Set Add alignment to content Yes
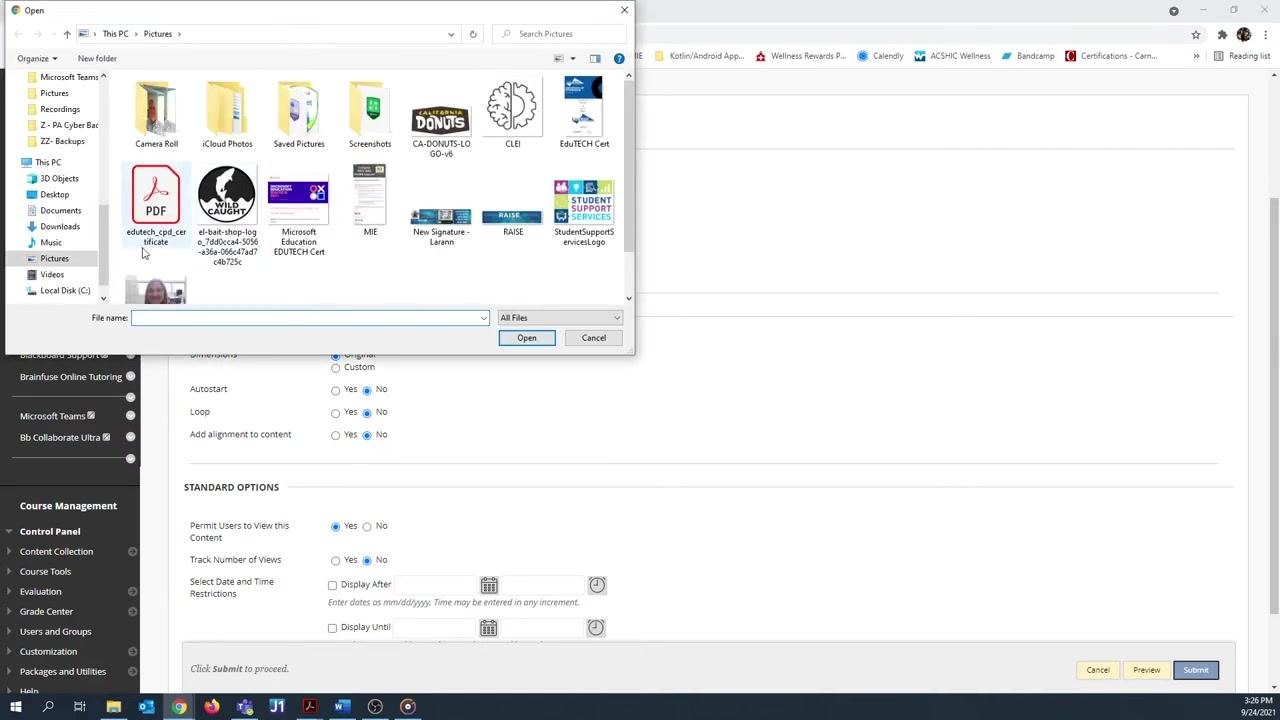The height and width of the screenshot is (720, 1280). tap(336, 436)
